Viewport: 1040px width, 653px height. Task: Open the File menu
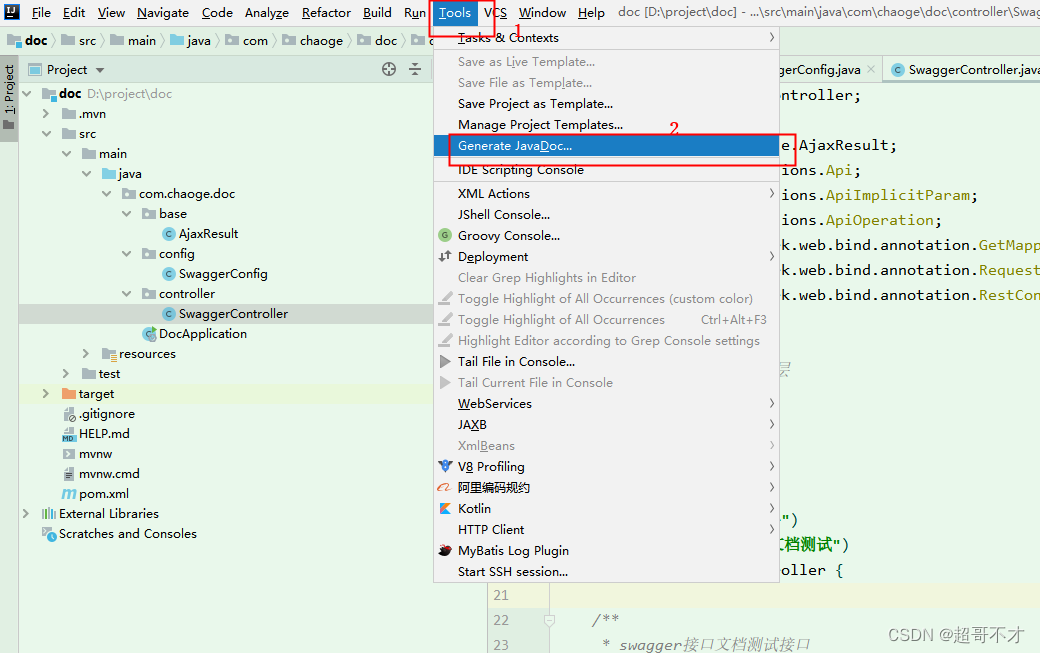point(41,13)
